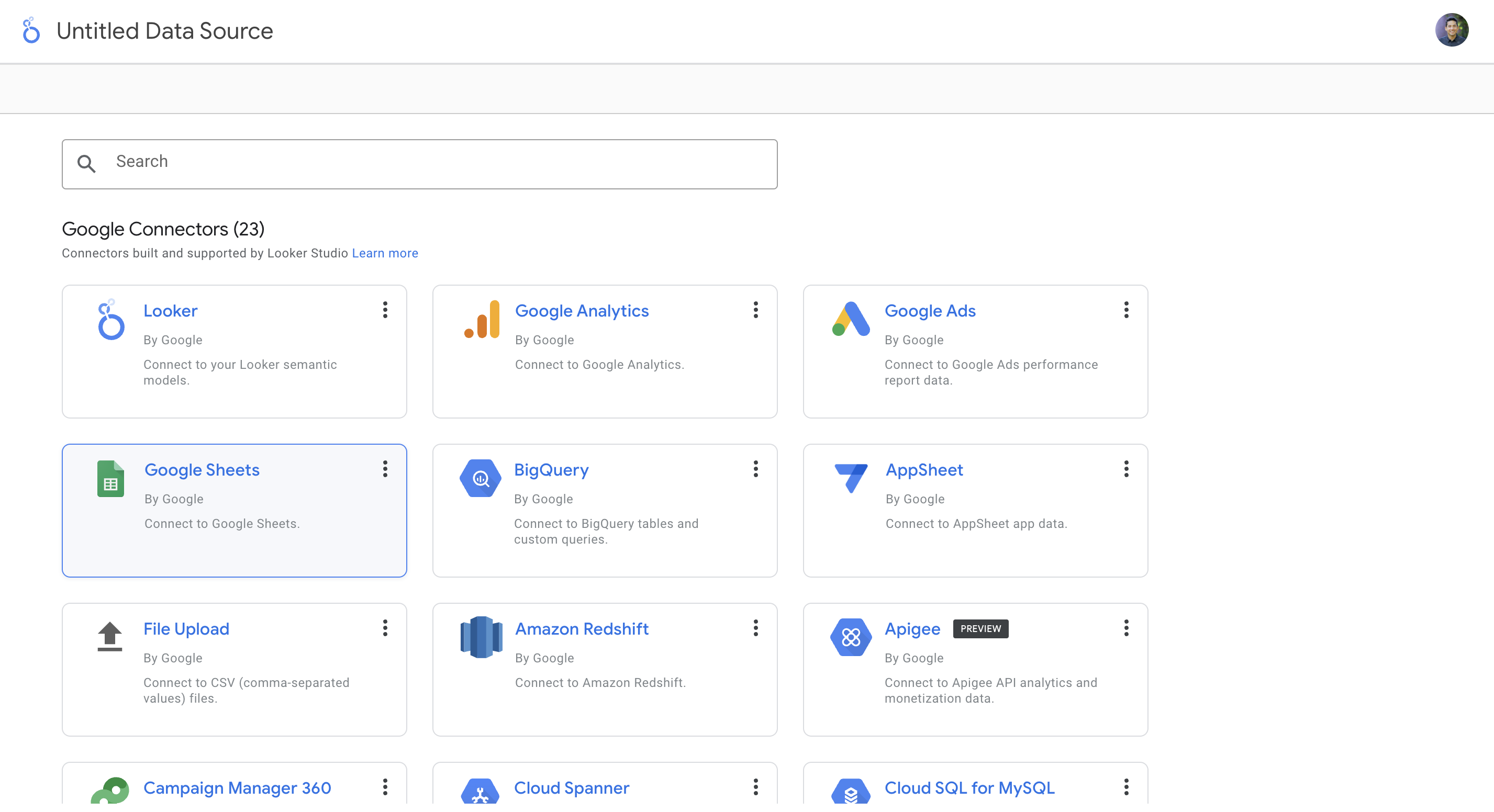
Task: Select the Cloud Spanner connector title
Action: coord(571,787)
